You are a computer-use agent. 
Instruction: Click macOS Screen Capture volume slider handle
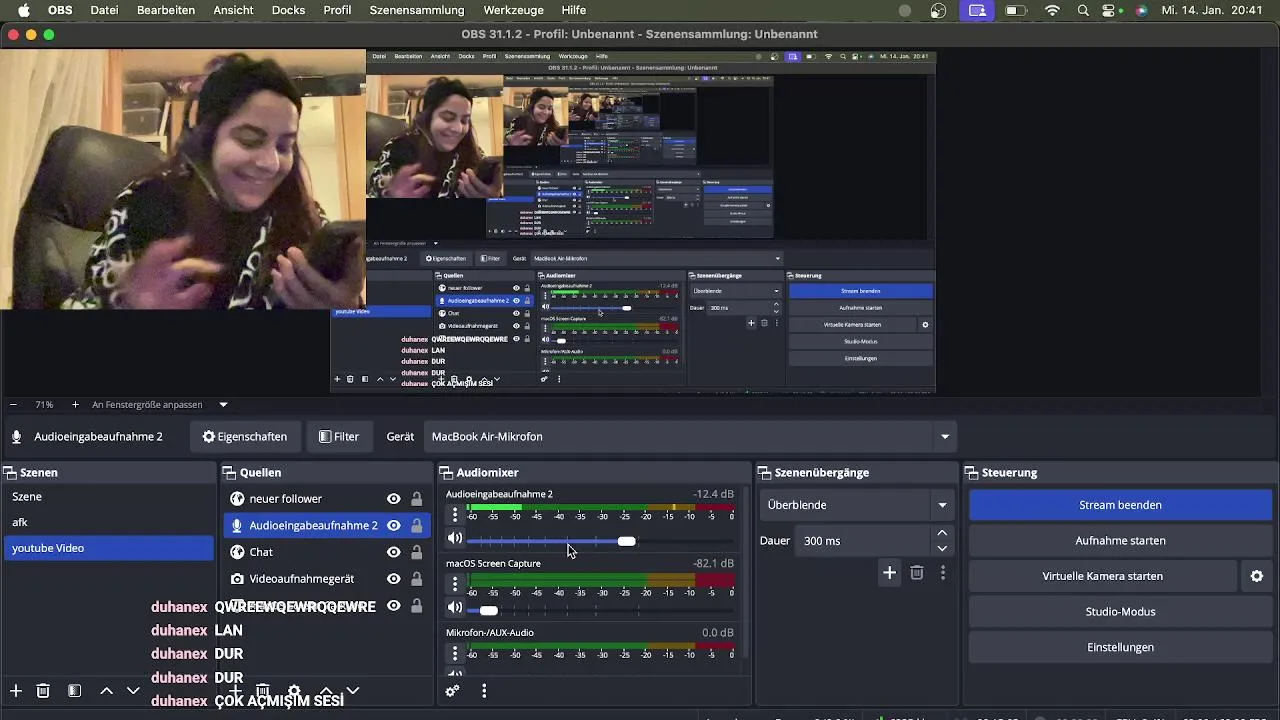[488, 610]
